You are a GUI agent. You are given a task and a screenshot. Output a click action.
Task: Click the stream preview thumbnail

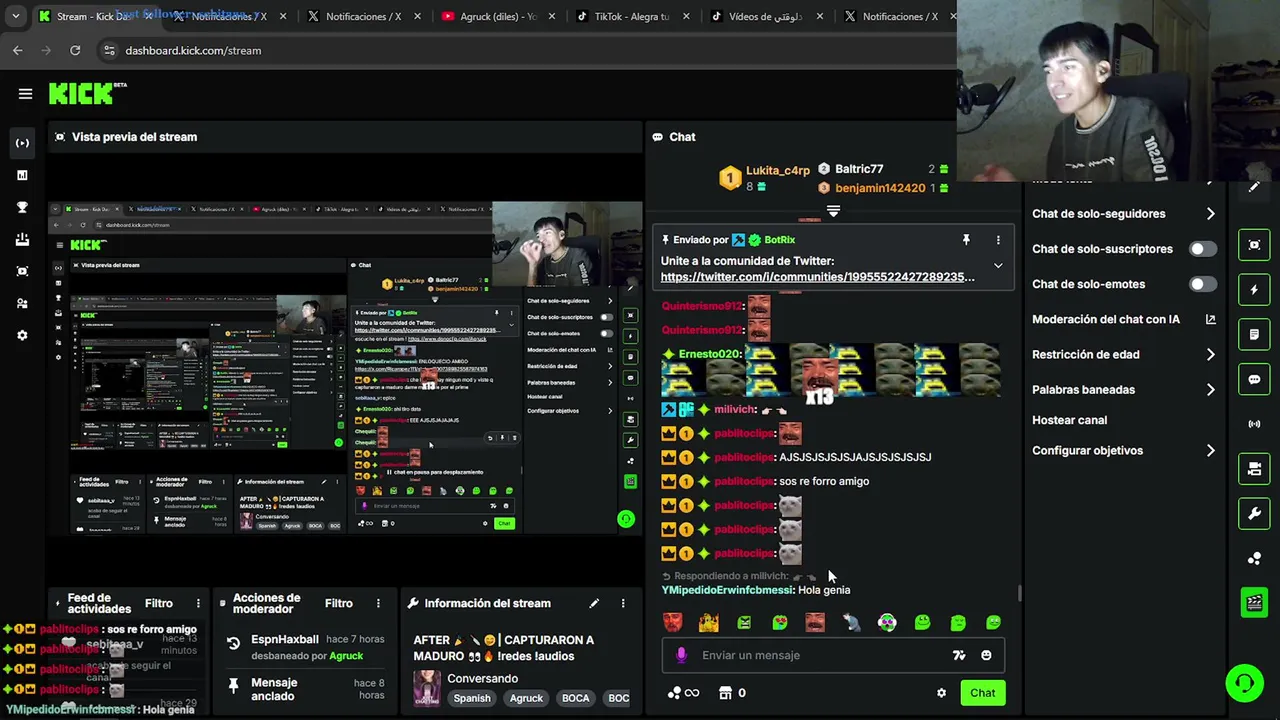coord(346,368)
